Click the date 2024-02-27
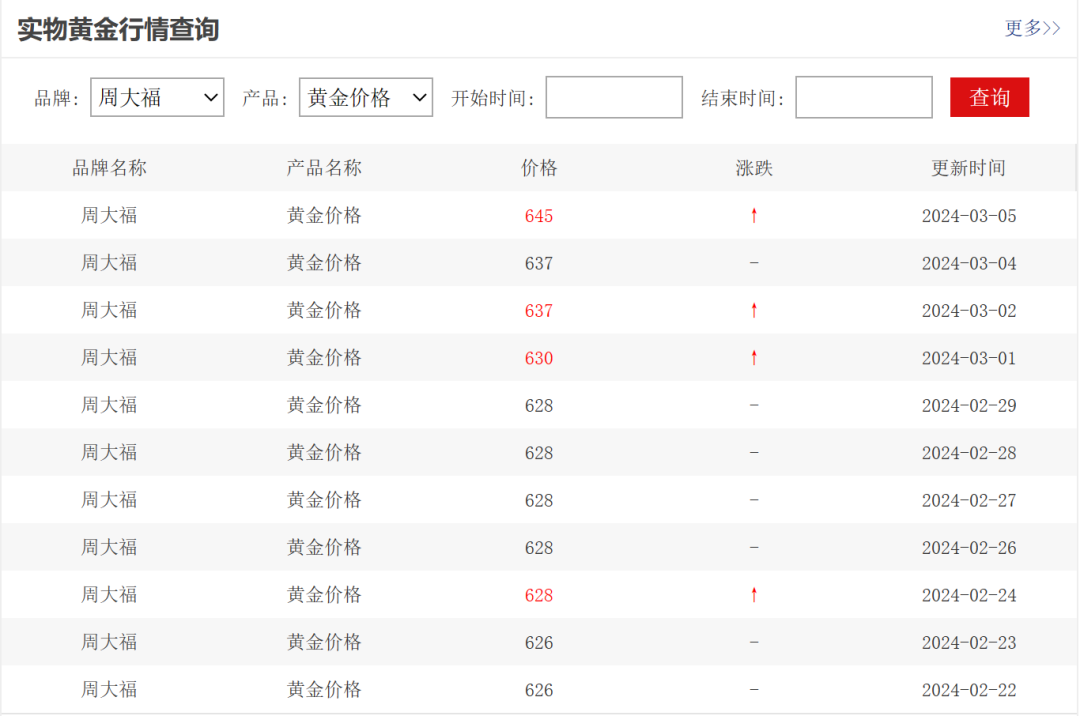1080x716 pixels. click(969, 501)
